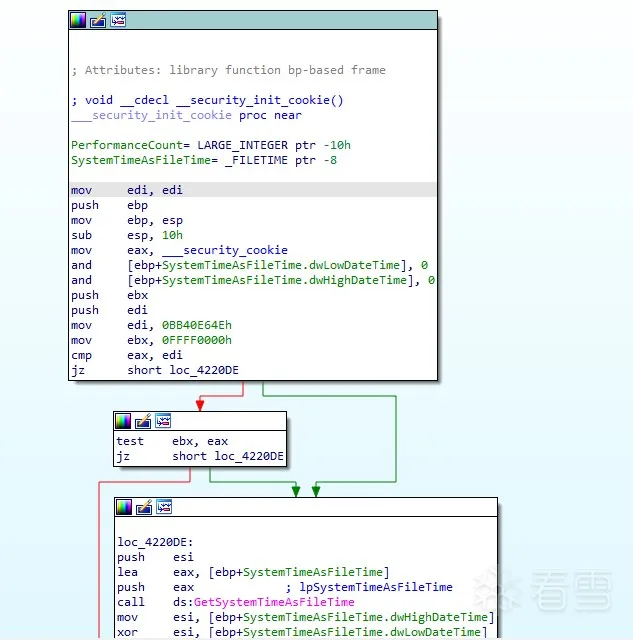Click the PerformanceCount variable declaration

coord(211,145)
